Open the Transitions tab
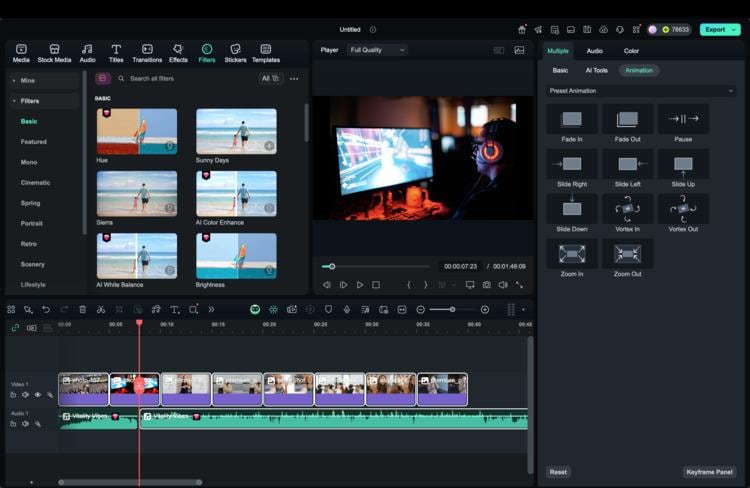This screenshot has height=488, width=750. point(147,53)
